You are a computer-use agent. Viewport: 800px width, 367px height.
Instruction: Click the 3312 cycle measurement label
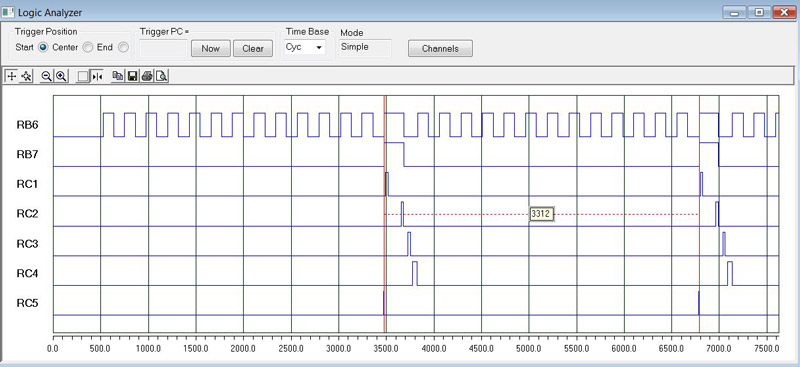[x=541, y=214]
